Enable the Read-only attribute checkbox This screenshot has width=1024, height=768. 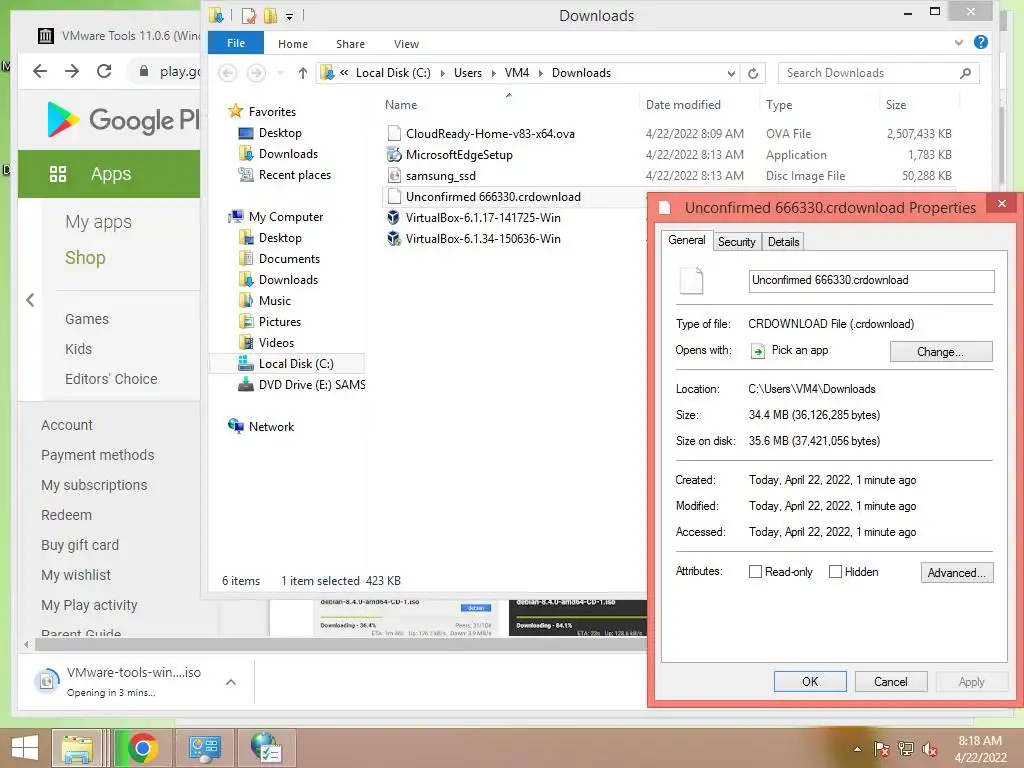(x=755, y=571)
